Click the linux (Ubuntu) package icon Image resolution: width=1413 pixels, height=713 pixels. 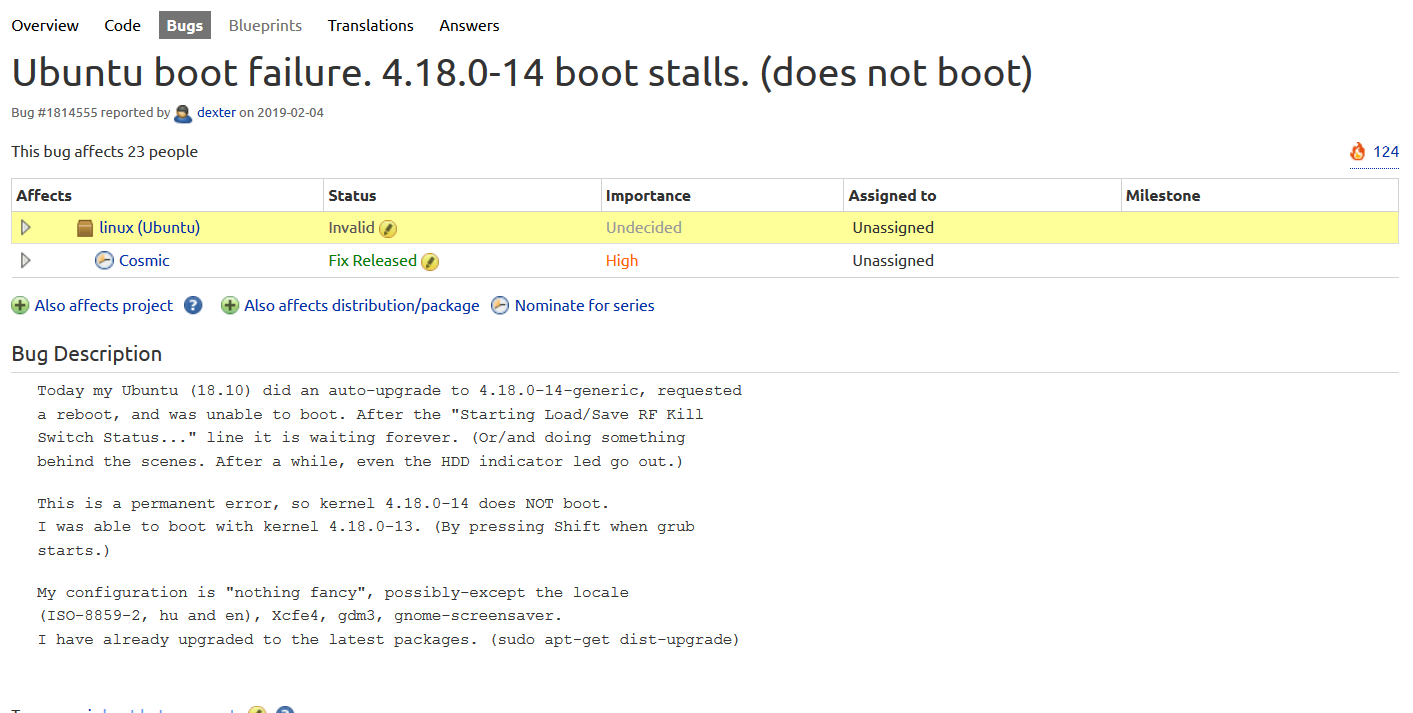[x=85, y=228]
